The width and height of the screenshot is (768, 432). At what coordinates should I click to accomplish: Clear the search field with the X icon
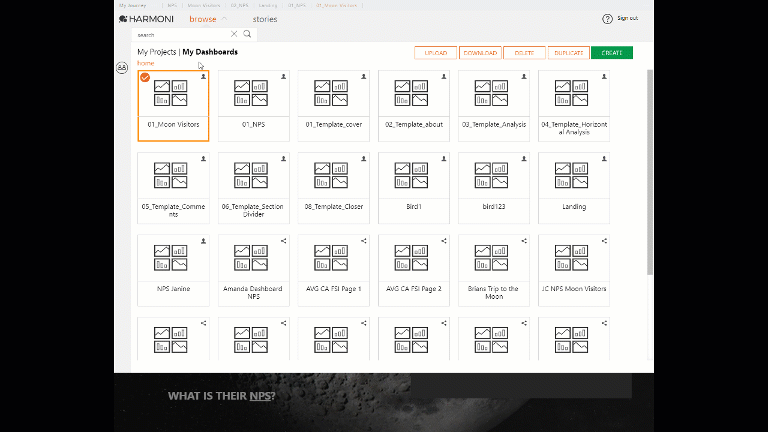coord(234,34)
